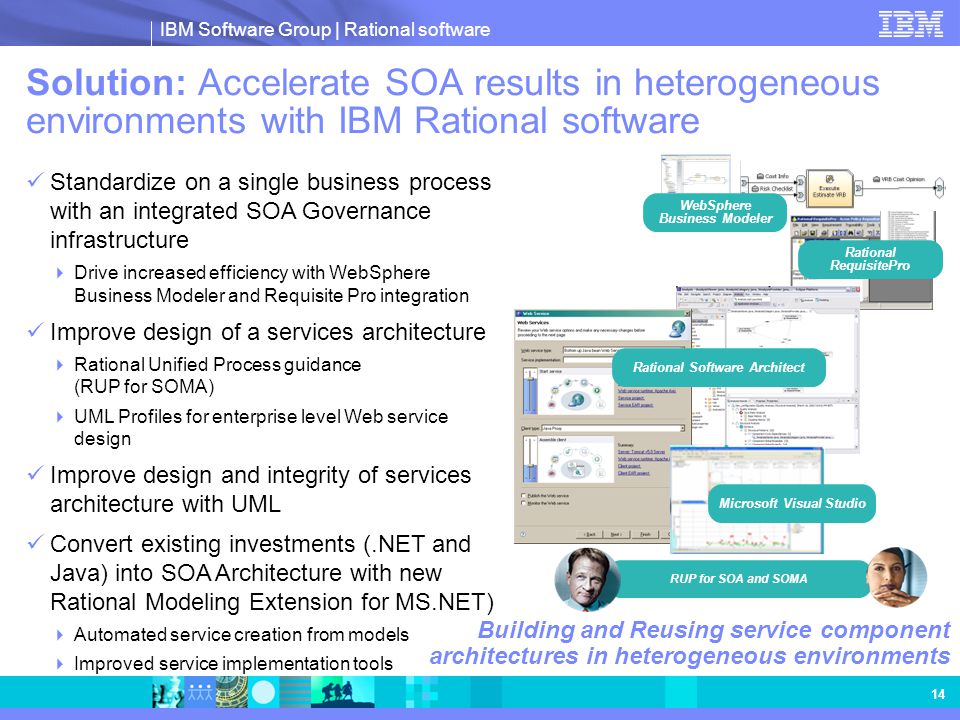Click the text Drive increased efficiency with WebSphere
This screenshot has height=720, width=960.
(252, 272)
